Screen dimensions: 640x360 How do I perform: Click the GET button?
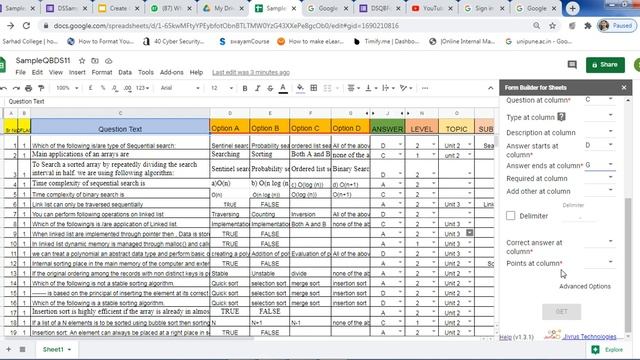click(561, 311)
